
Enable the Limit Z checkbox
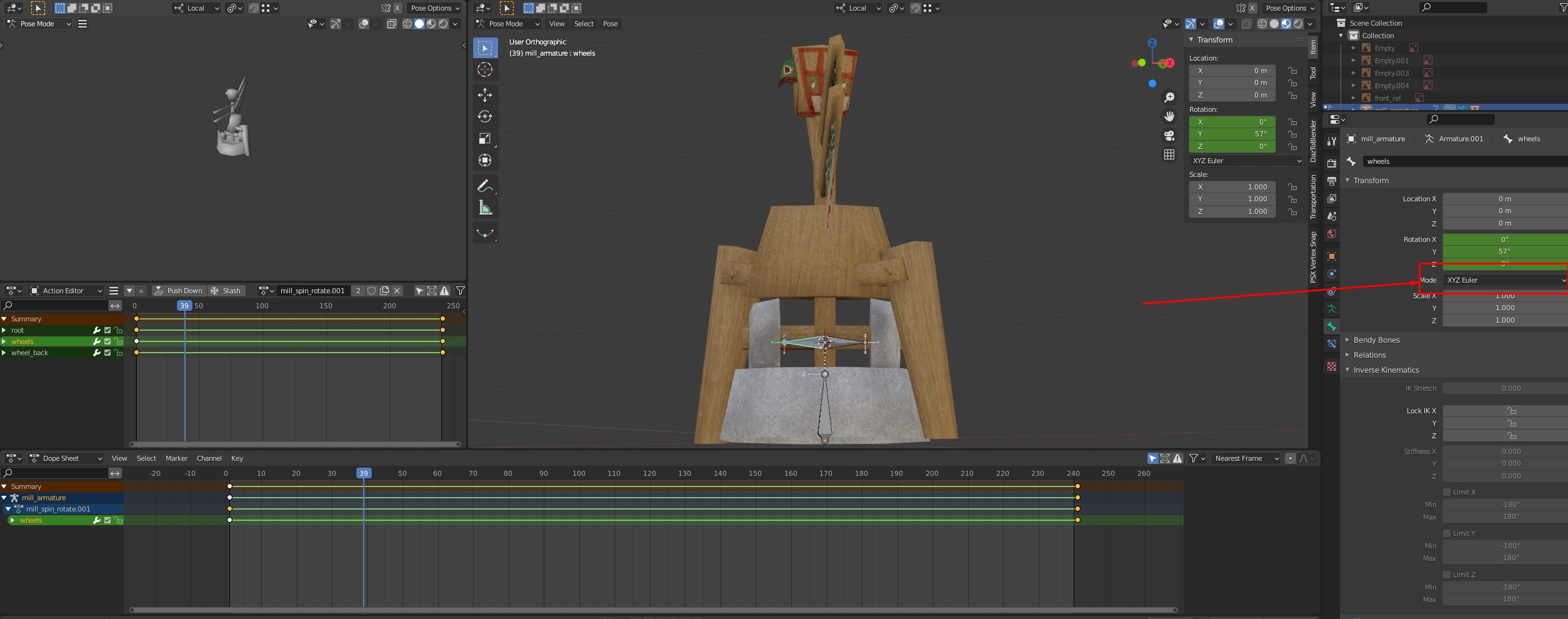point(1447,575)
